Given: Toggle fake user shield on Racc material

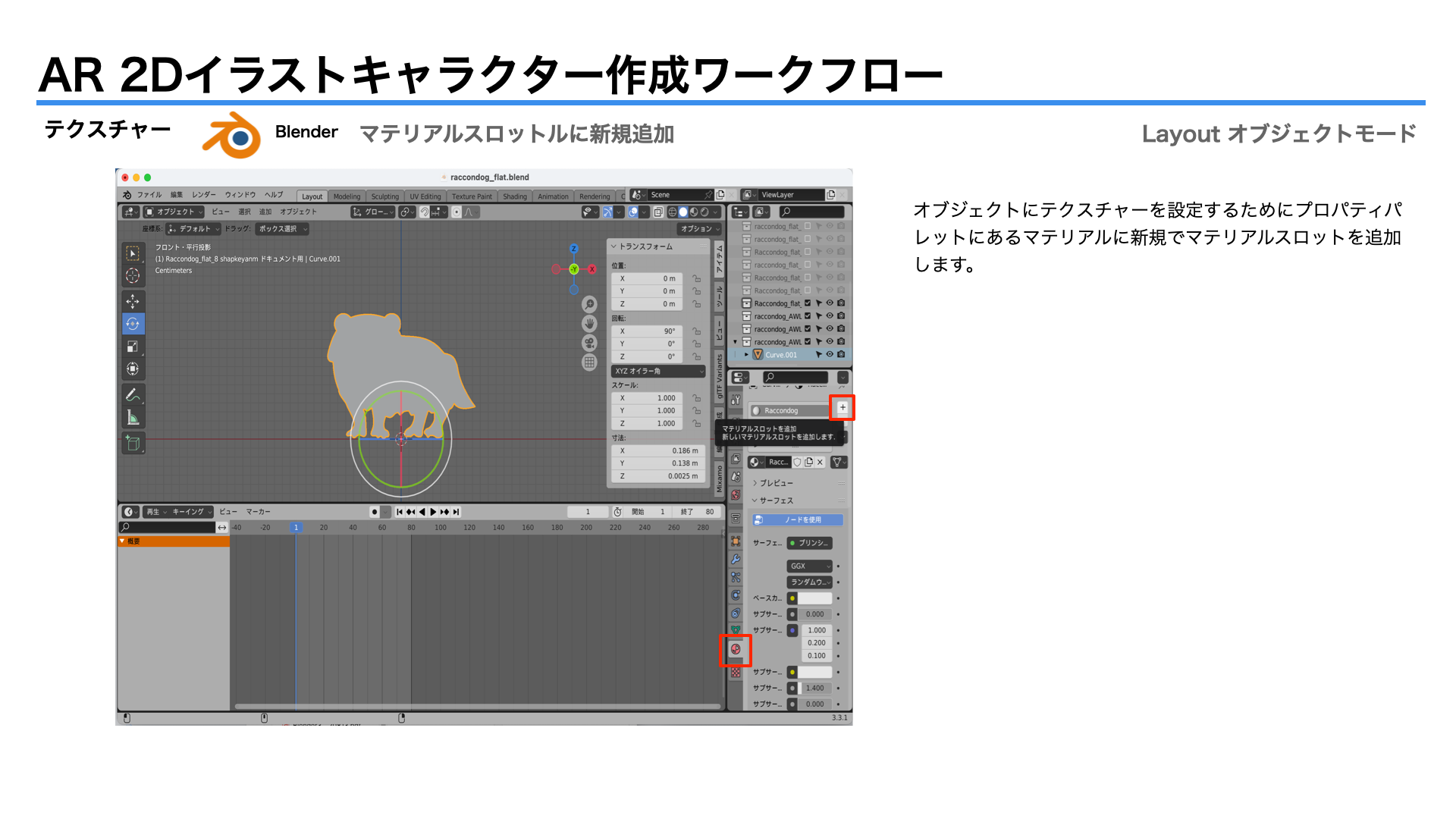Looking at the screenshot, I should pyautogui.click(x=797, y=462).
